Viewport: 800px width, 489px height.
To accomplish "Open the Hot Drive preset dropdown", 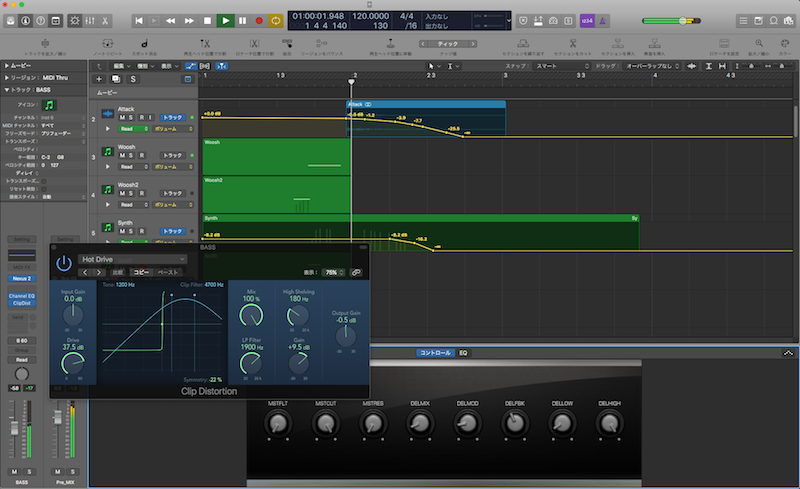I will pyautogui.click(x=133, y=259).
